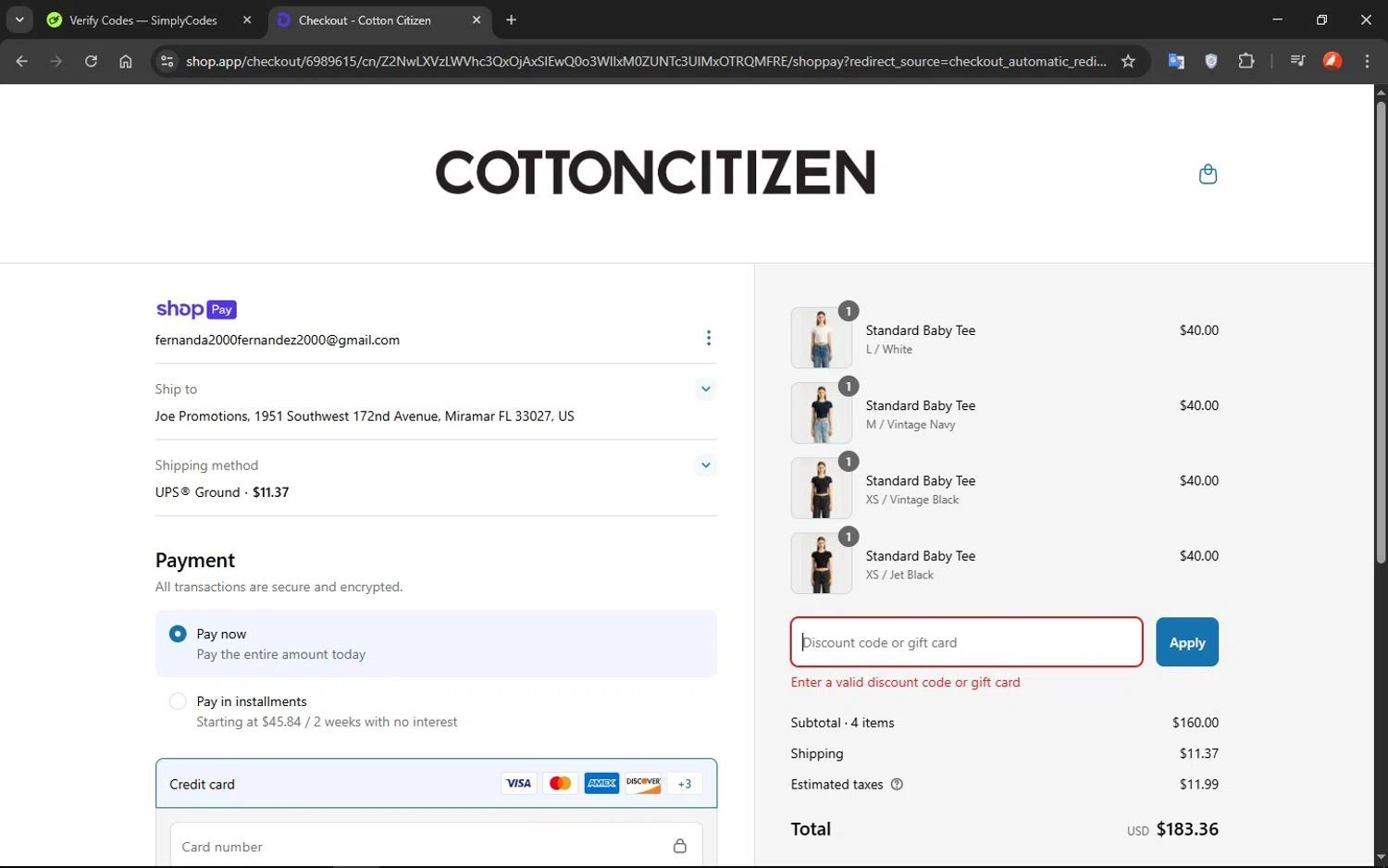Image resolution: width=1388 pixels, height=868 pixels.
Task: Select the Pay now radio option
Action: [x=178, y=634]
